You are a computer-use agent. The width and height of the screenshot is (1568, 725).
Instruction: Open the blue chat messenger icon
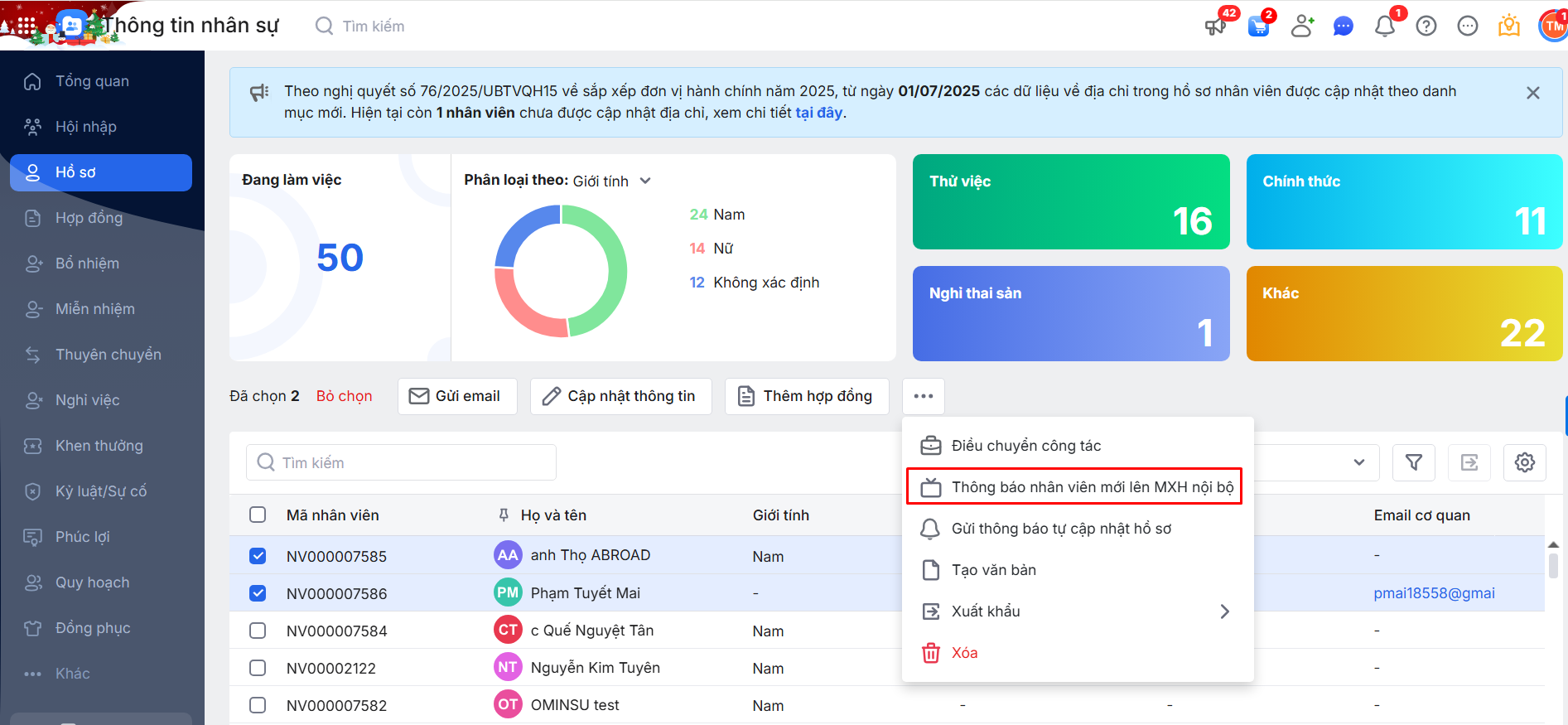(1343, 27)
